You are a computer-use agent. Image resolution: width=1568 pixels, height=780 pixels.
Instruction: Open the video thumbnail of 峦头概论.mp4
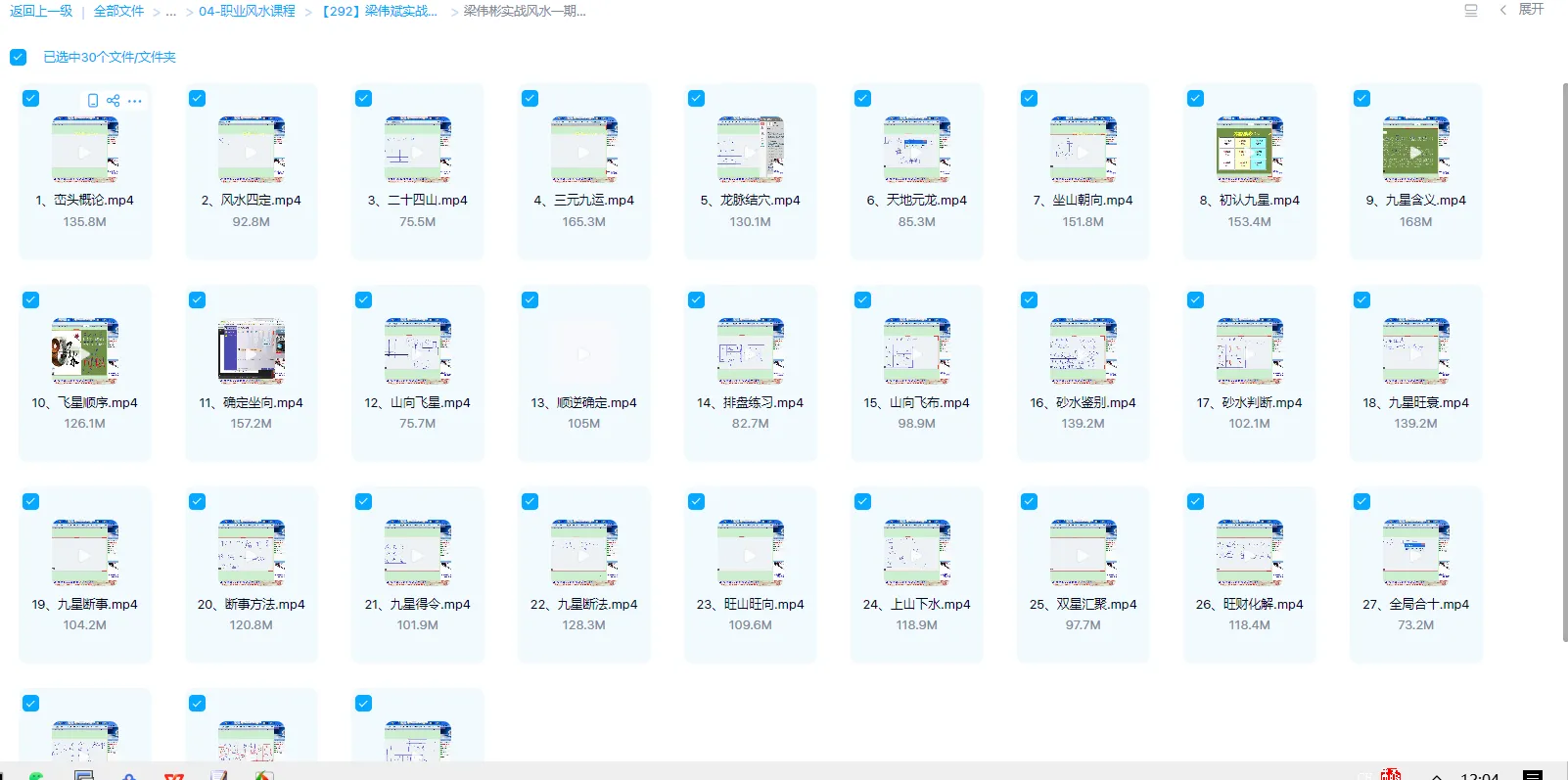85,150
